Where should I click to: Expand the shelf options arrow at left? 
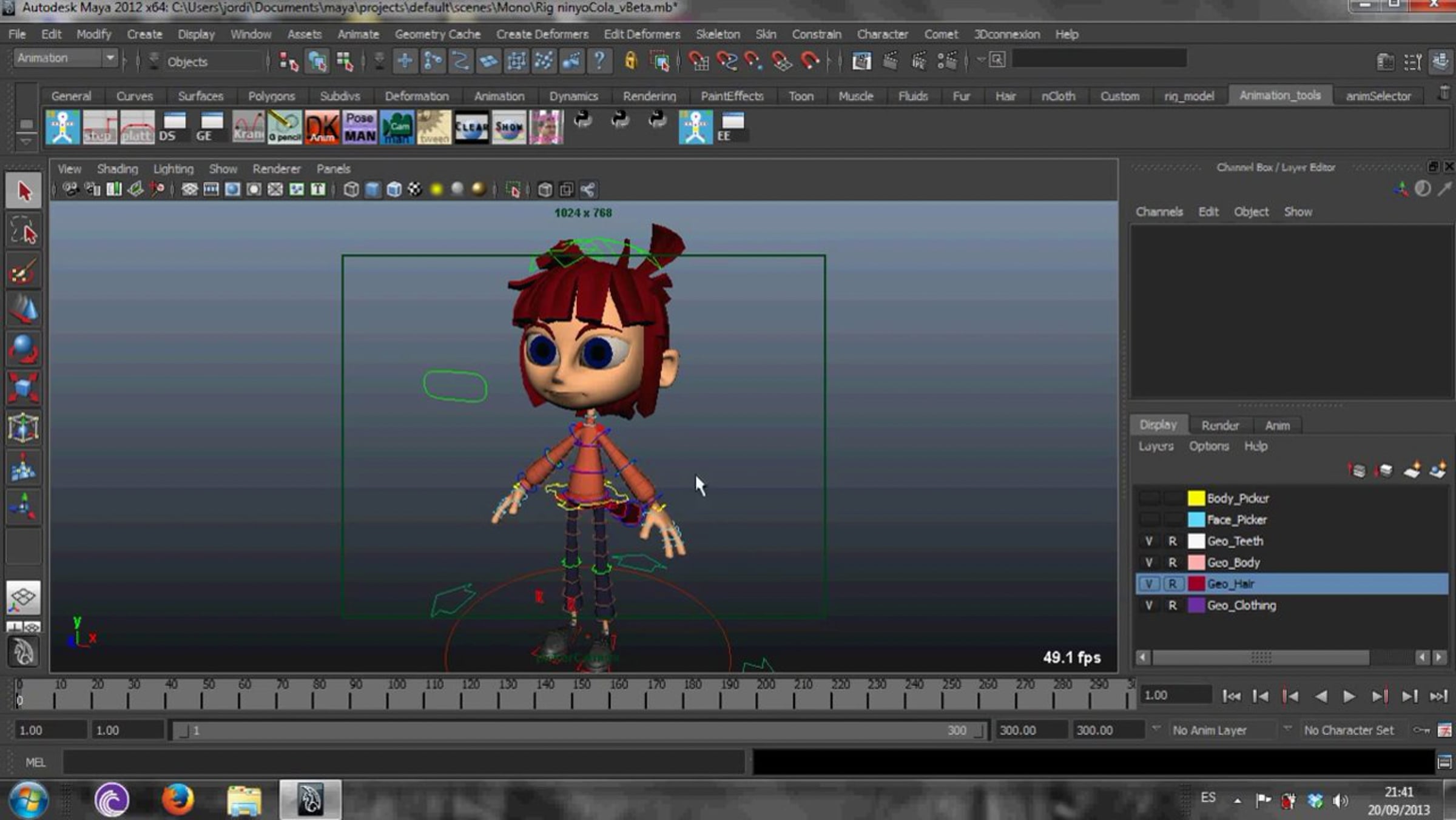coord(25,141)
